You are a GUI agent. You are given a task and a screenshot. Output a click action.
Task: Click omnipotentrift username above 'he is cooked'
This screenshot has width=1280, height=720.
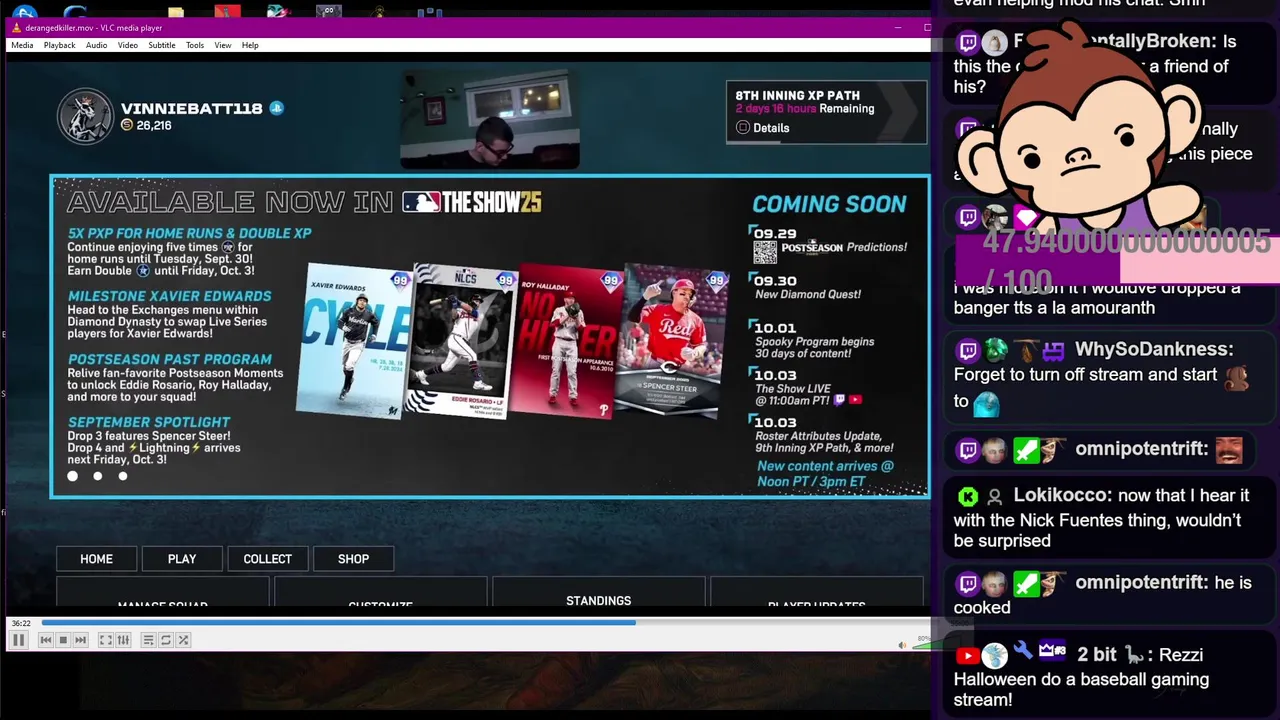coord(1141,582)
